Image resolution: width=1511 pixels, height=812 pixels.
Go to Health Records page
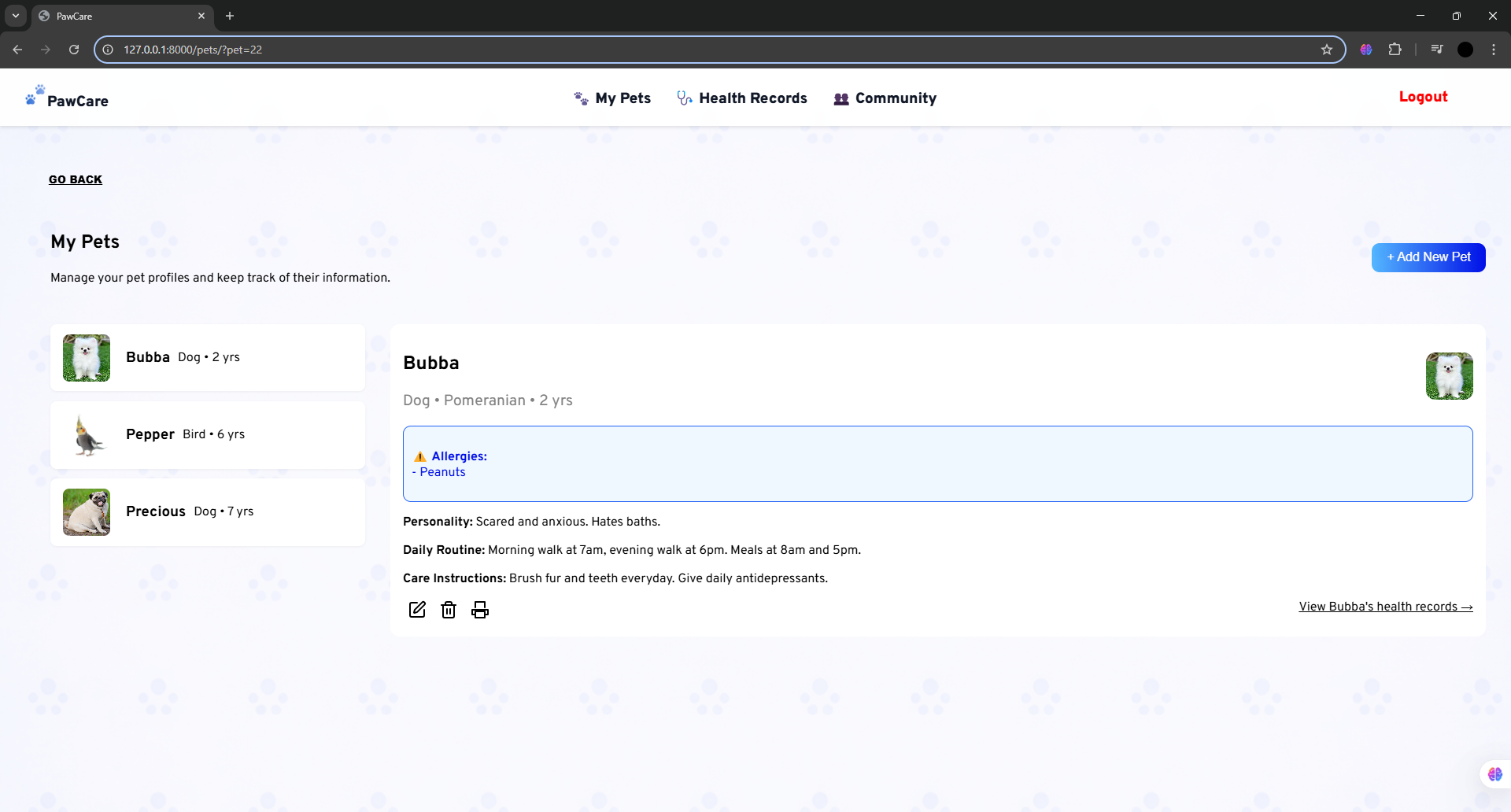pyautogui.click(x=742, y=98)
